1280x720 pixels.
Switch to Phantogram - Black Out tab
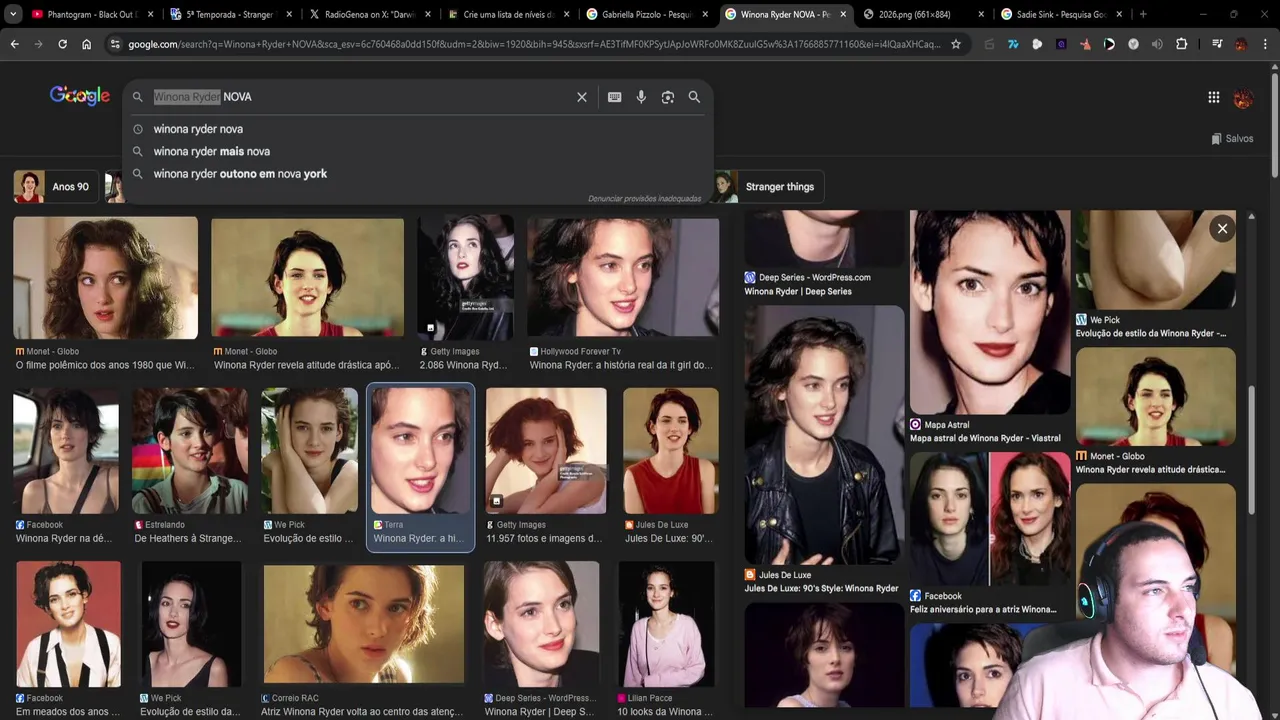pos(92,15)
